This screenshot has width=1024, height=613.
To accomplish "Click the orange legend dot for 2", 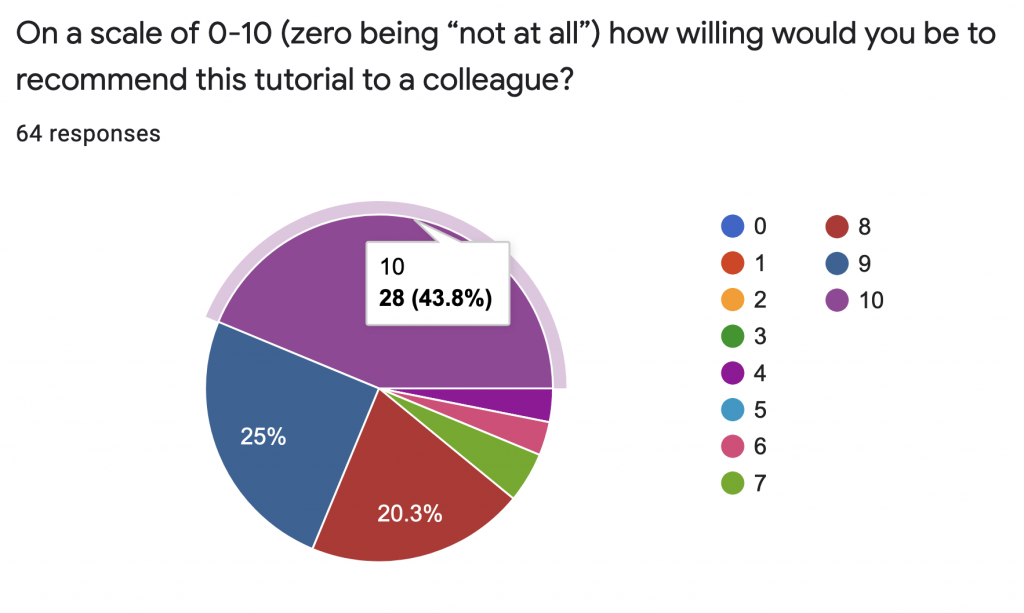I will (x=734, y=300).
